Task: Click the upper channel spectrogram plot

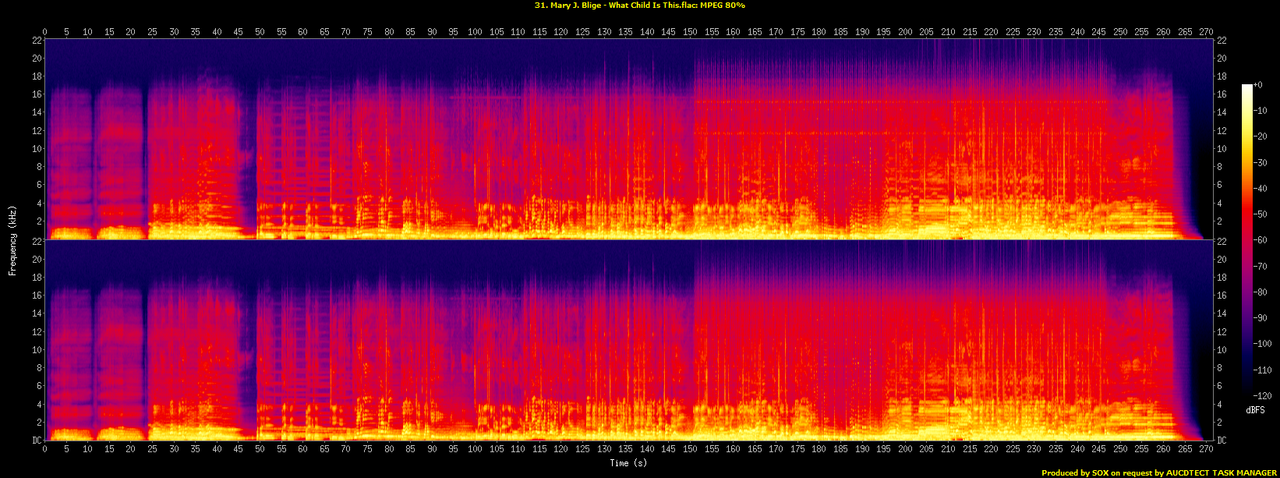Action: [629, 139]
